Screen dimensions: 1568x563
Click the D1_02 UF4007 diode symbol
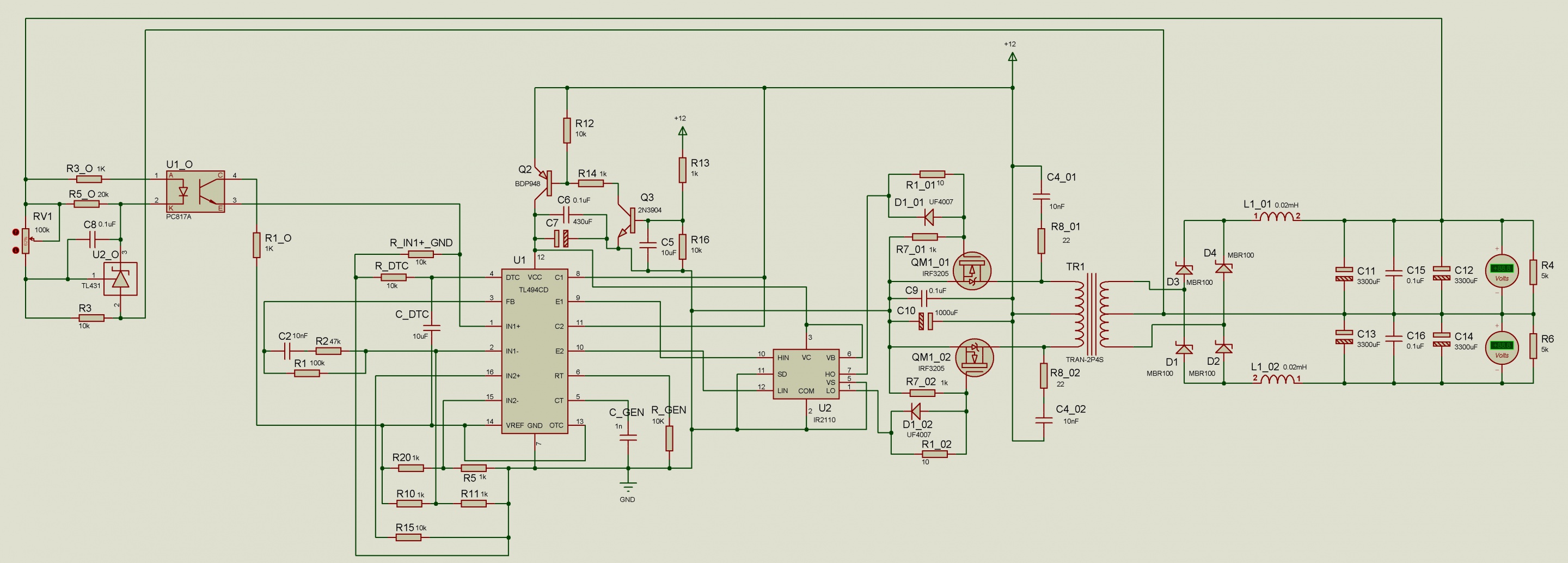[915, 411]
